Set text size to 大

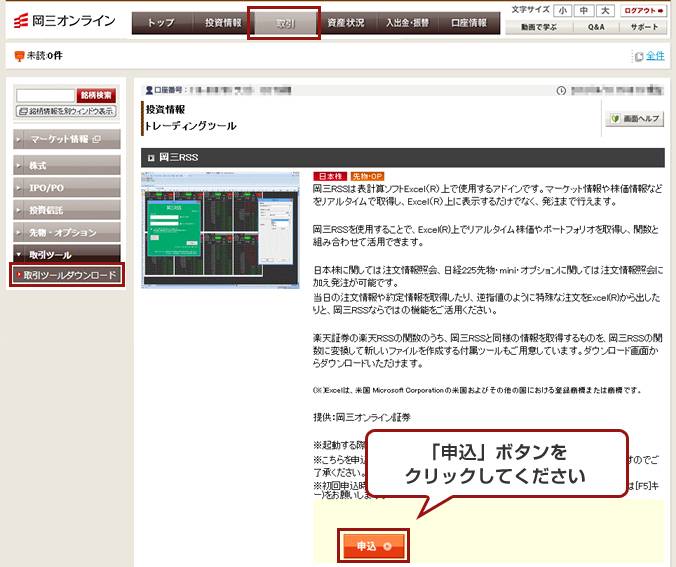605,11
